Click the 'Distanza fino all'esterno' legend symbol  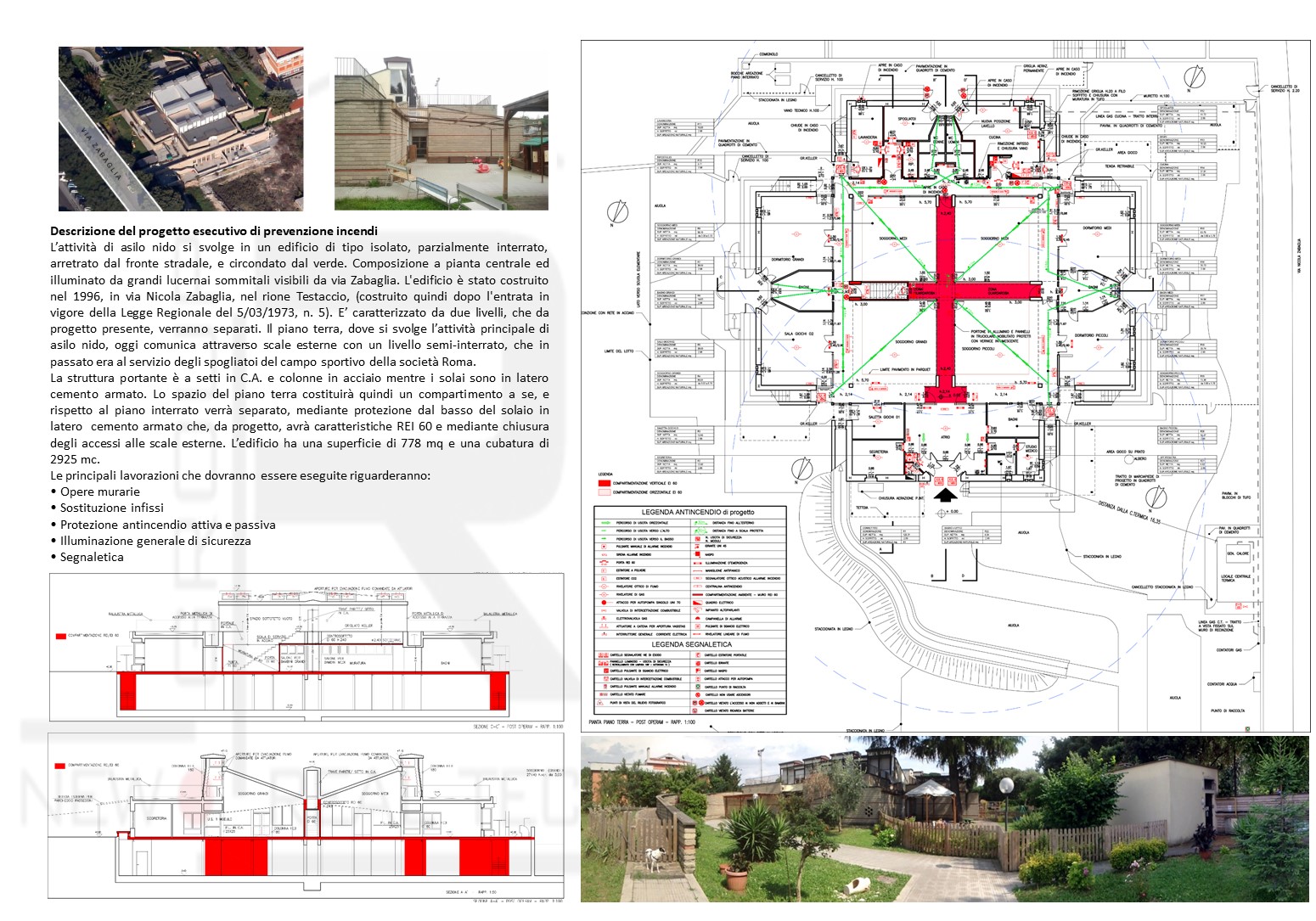[700, 523]
